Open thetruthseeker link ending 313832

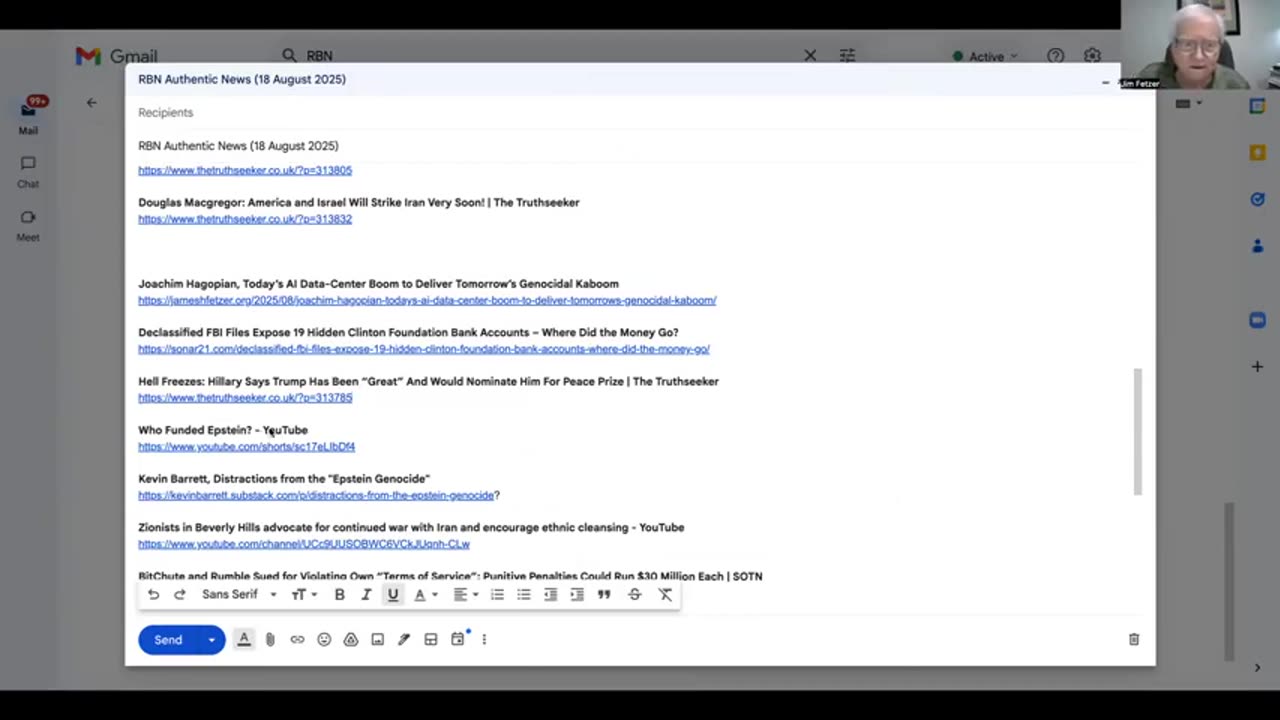tap(245, 219)
